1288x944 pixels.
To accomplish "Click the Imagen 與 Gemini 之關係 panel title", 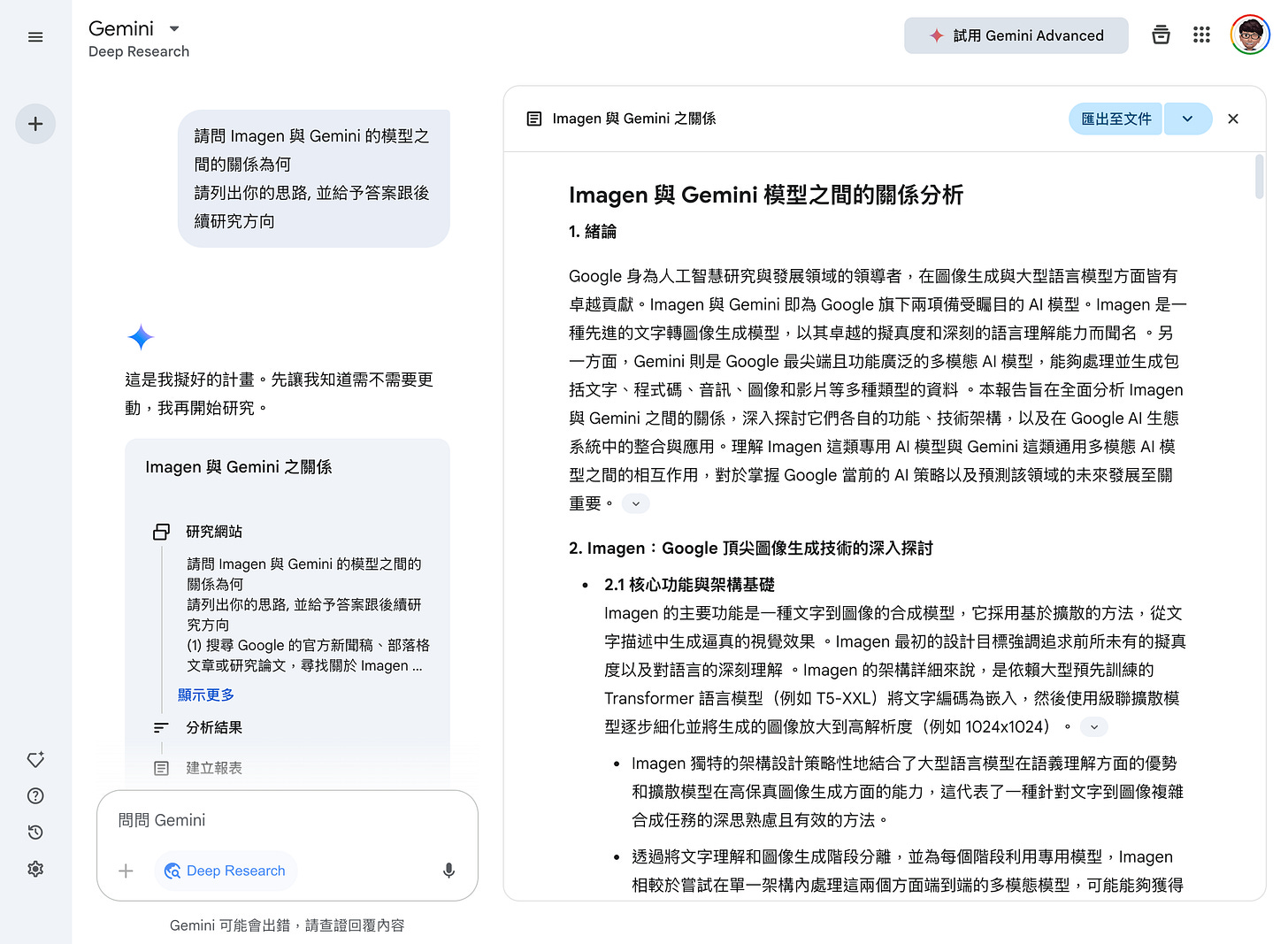I will click(x=634, y=119).
